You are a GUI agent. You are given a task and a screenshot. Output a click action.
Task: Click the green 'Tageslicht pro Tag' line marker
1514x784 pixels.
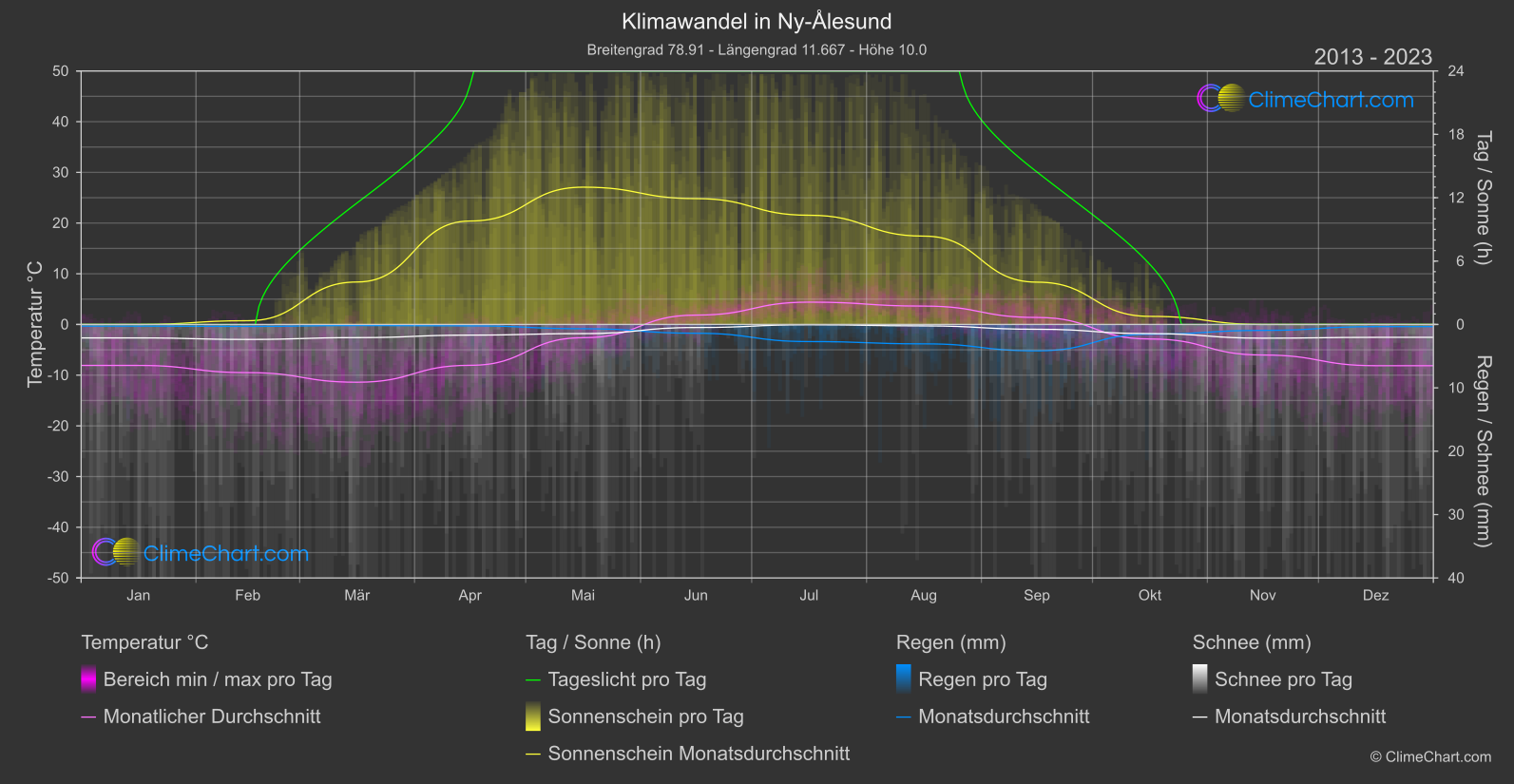point(533,680)
